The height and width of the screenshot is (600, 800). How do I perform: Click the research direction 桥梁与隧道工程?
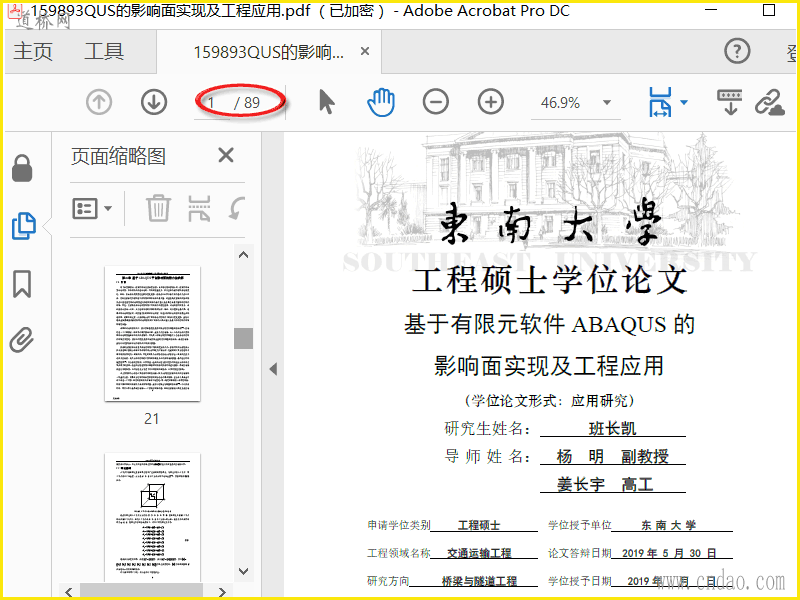pyautogui.click(x=479, y=581)
